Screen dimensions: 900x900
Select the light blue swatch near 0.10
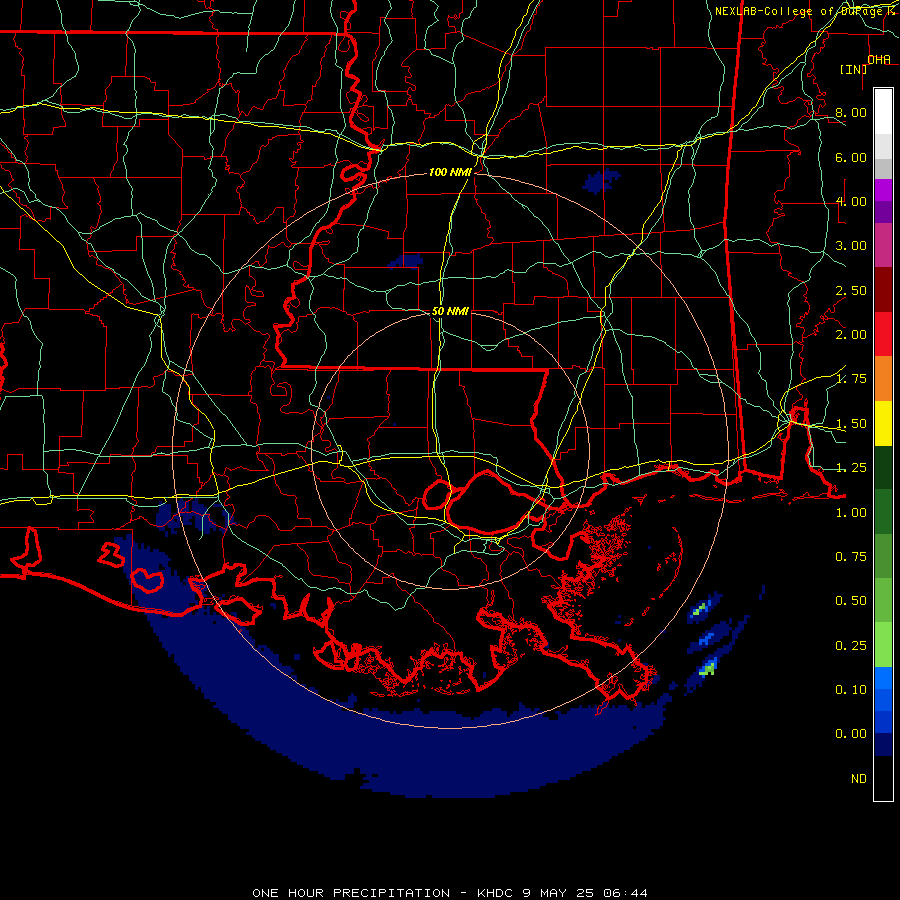[883, 678]
